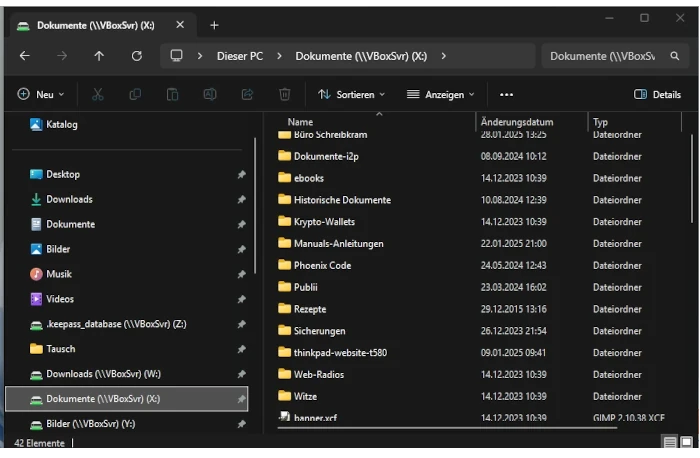
Task: Close the Dokumente (\\VBoxSvr) (X:) tab
Action: coord(180,25)
